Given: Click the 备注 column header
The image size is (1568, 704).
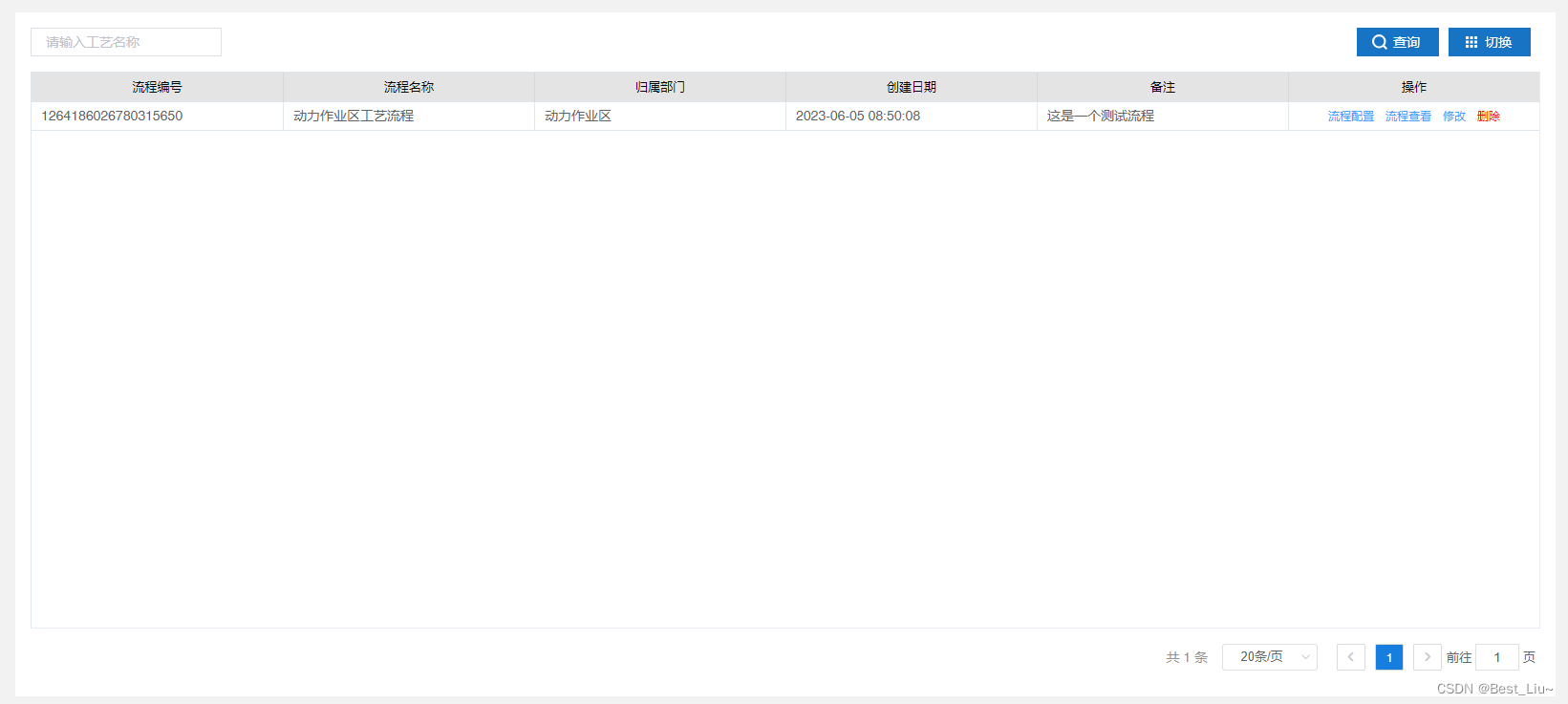Looking at the screenshot, I should coord(1163,87).
